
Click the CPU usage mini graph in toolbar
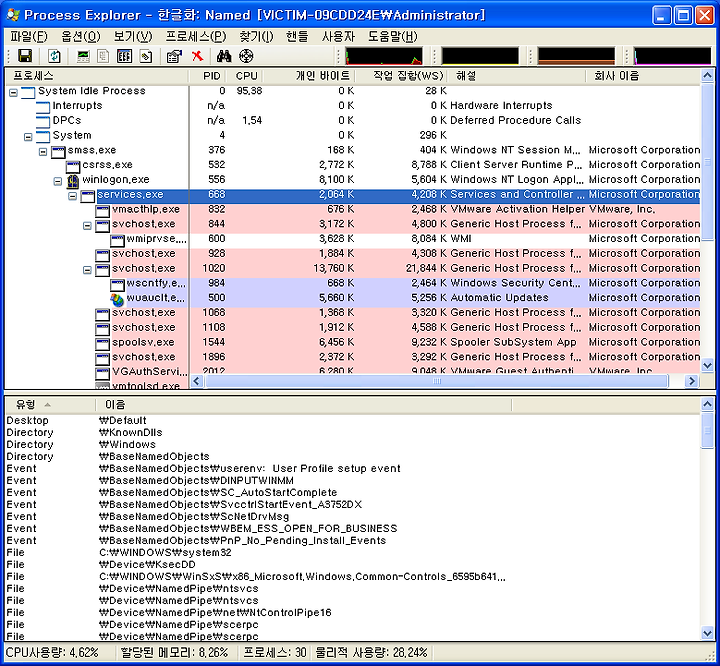point(384,56)
